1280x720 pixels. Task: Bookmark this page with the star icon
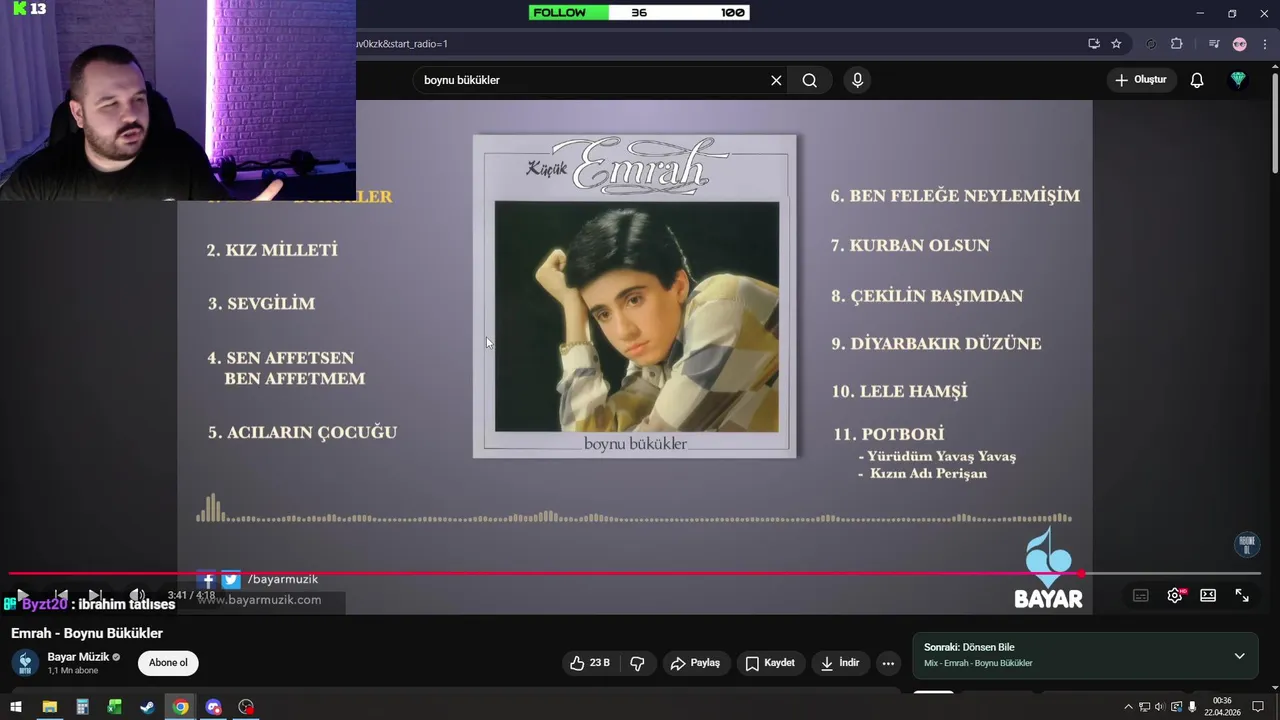coord(1116,44)
